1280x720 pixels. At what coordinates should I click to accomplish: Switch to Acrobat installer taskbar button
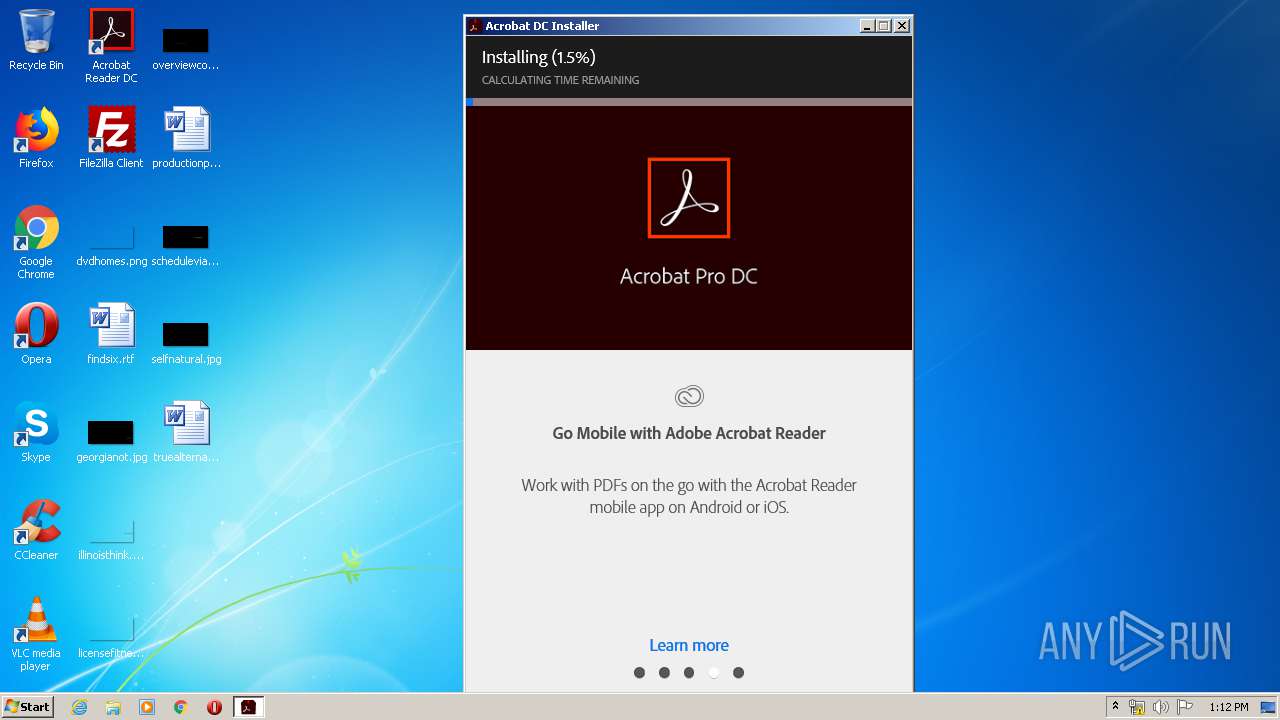(248, 707)
